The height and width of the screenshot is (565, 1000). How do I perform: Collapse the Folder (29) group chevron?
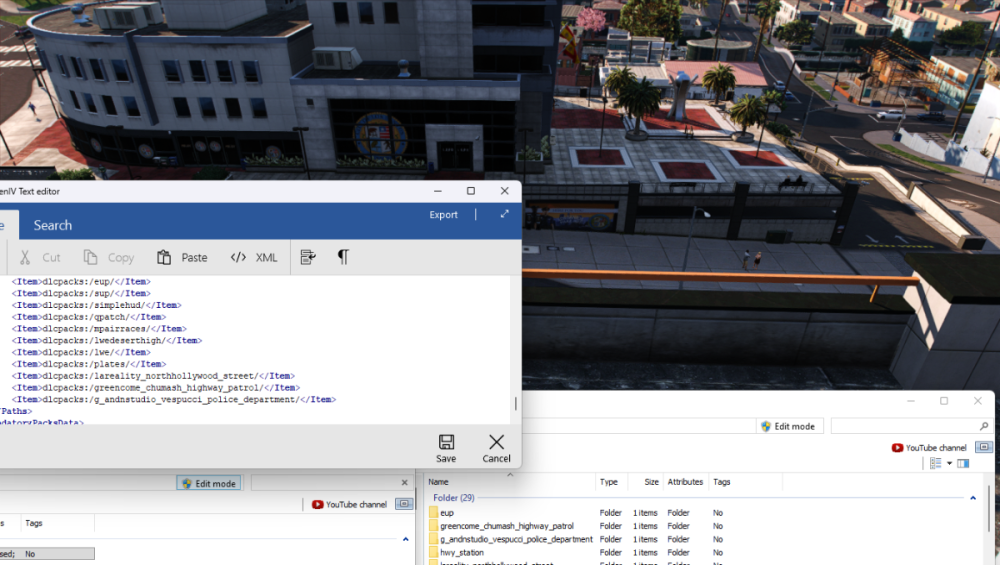point(973,498)
